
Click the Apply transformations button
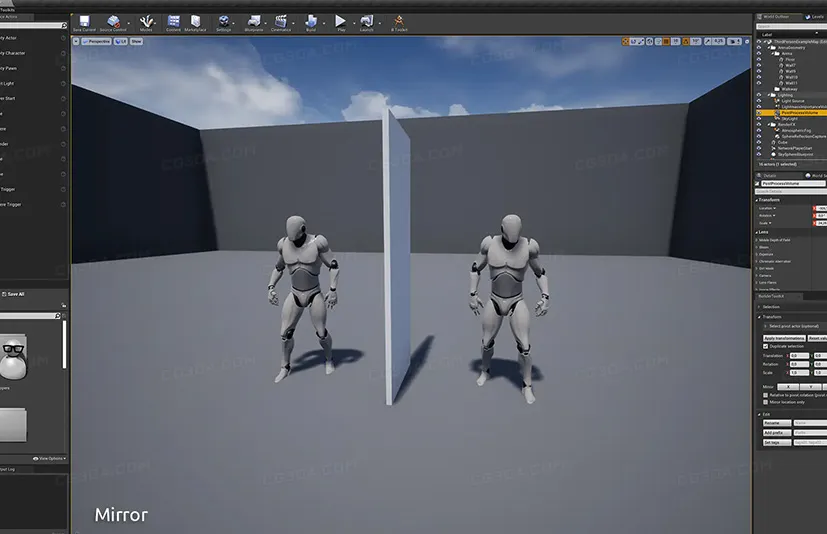point(784,338)
